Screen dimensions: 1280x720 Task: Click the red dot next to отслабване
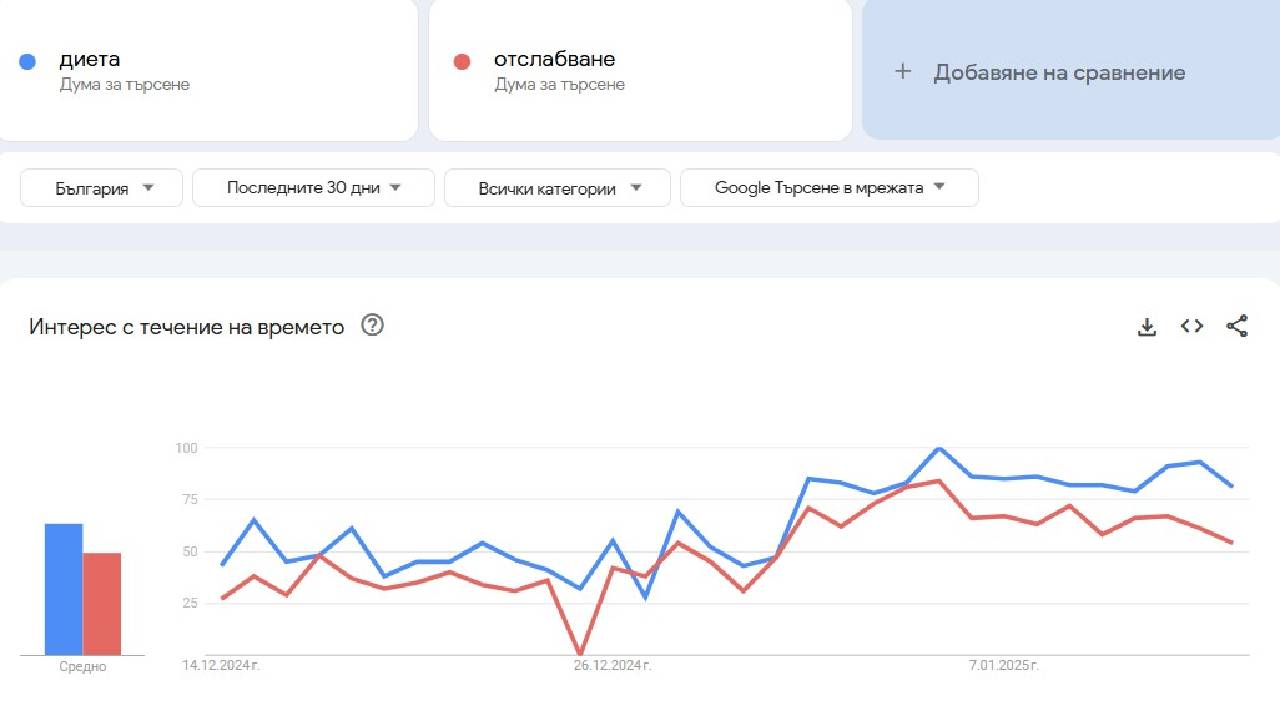[x=461, y=61]
